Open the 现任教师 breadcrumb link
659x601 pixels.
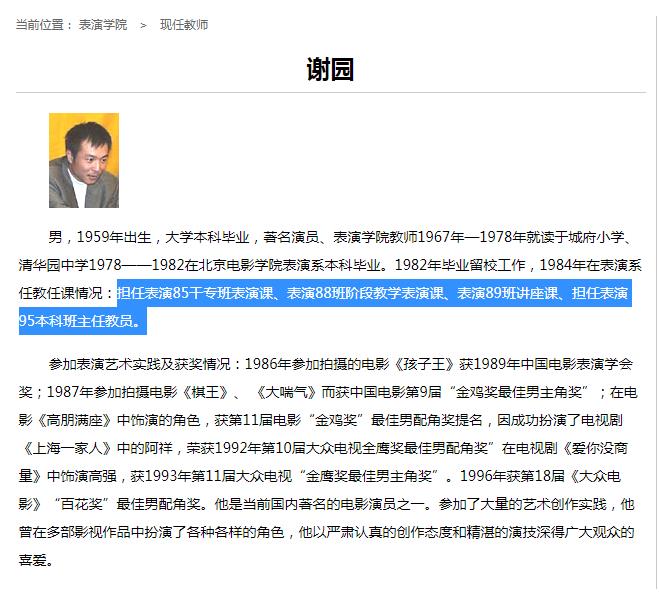click(184, 25)
